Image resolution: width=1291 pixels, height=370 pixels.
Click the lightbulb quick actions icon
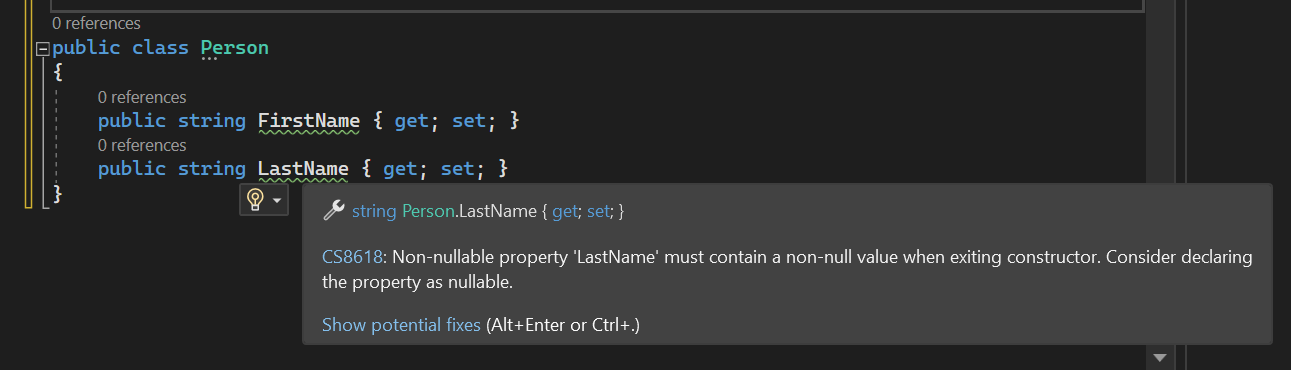coord(255,200)
